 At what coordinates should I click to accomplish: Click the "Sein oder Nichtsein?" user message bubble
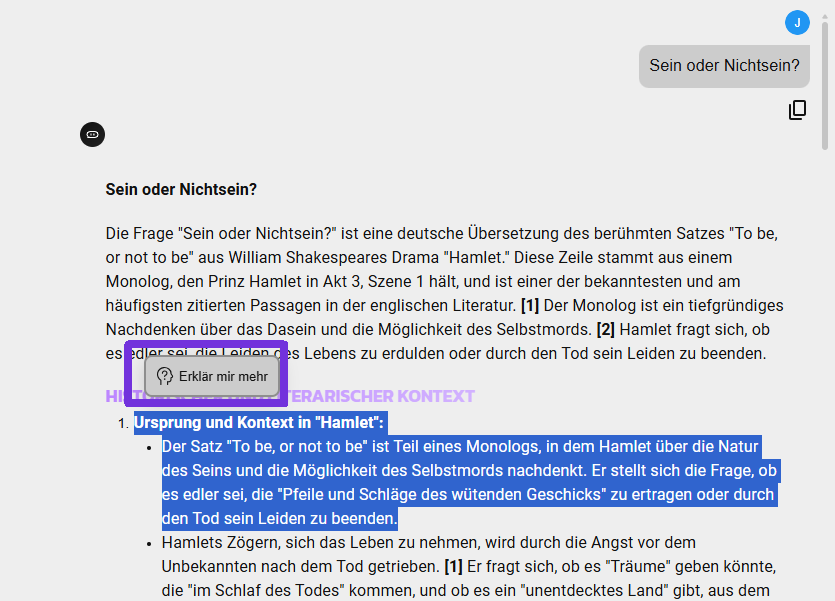(724, 66)
